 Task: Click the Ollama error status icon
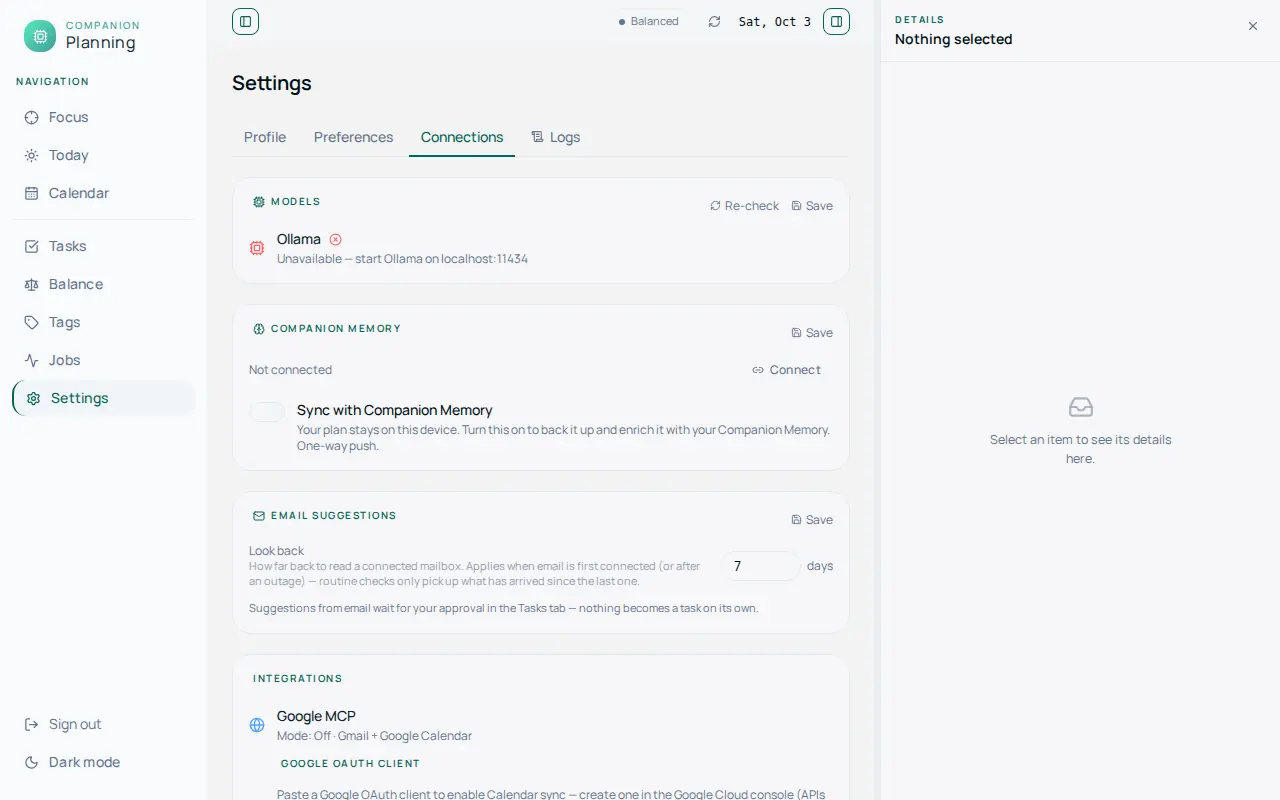[335, 239]
